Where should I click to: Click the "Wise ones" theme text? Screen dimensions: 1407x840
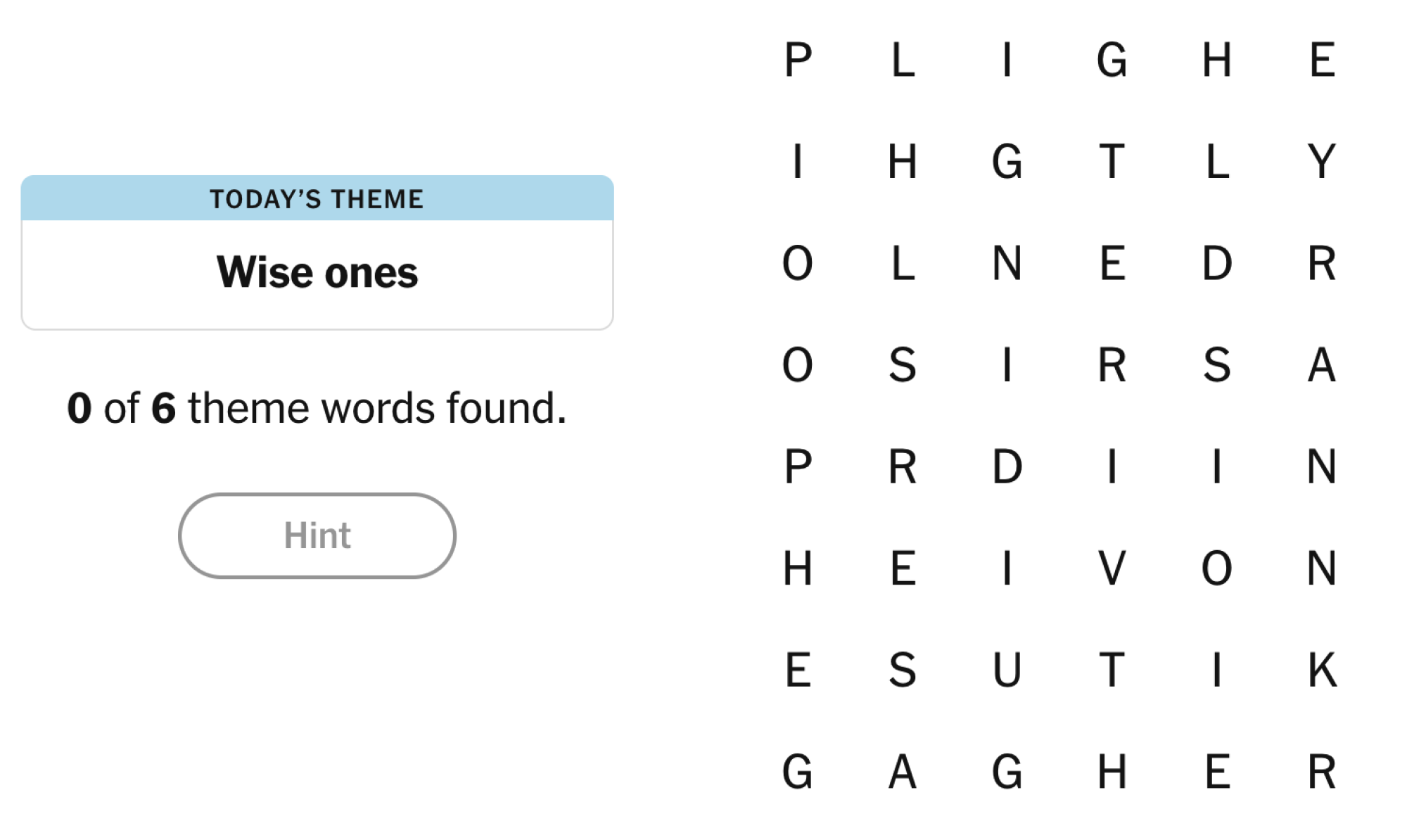[317, 273]
